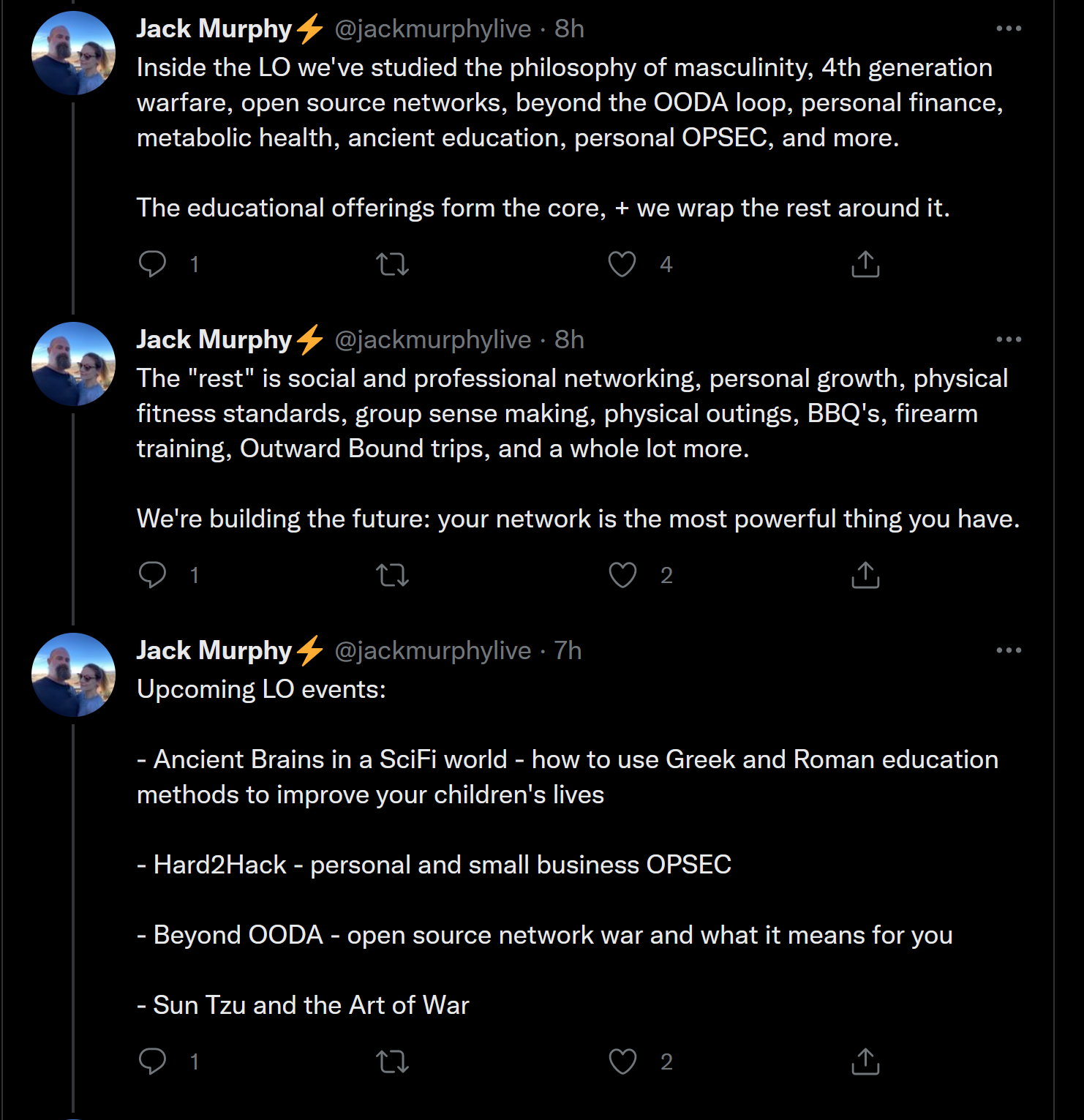Click the profile picture on the second tweet

tap(73, 364)
